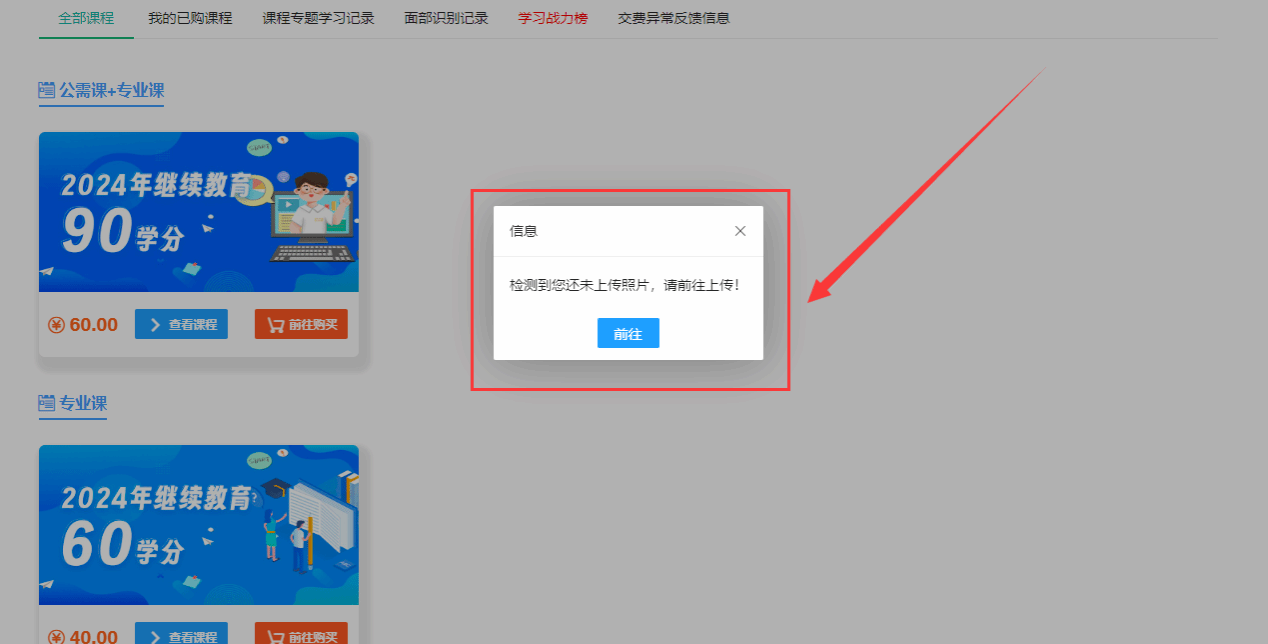
Task: View the 交费异常反馈信息 tab
Action: (673, 18)
